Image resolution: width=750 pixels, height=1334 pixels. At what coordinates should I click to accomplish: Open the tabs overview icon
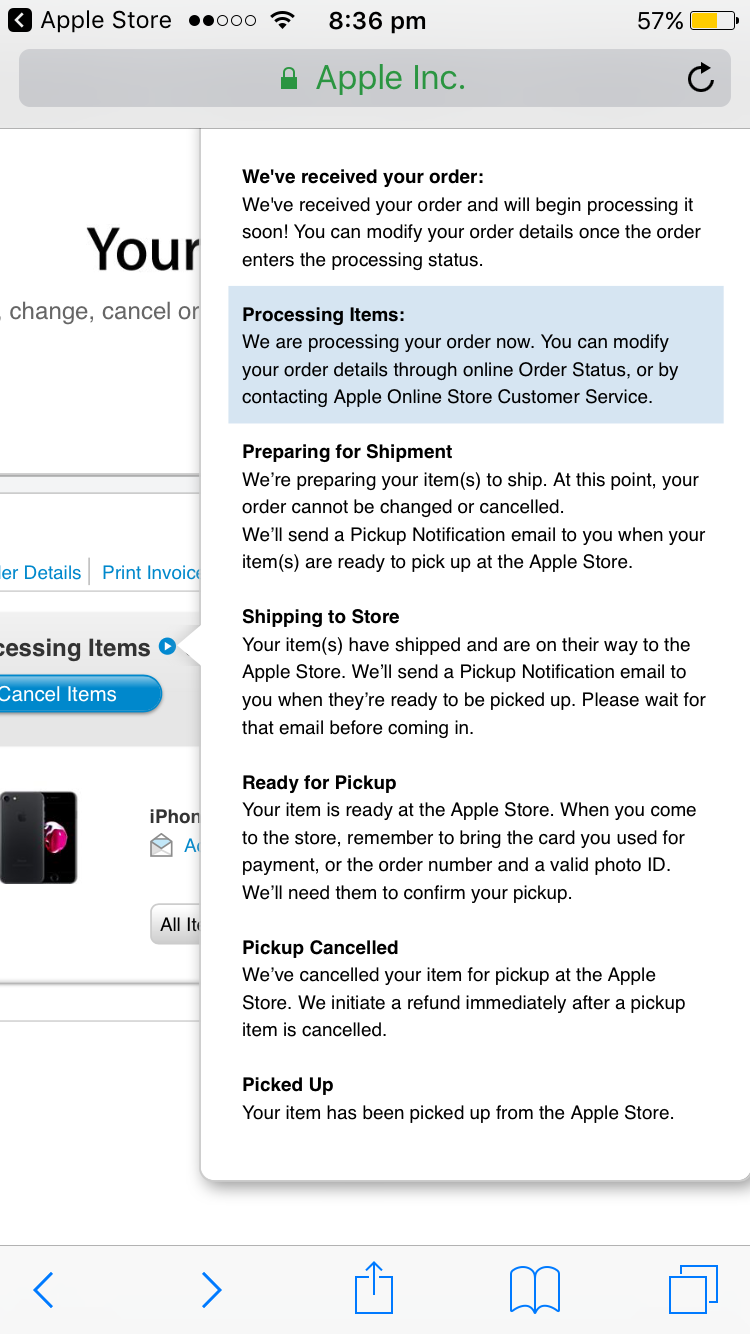tap(693, 1289)
